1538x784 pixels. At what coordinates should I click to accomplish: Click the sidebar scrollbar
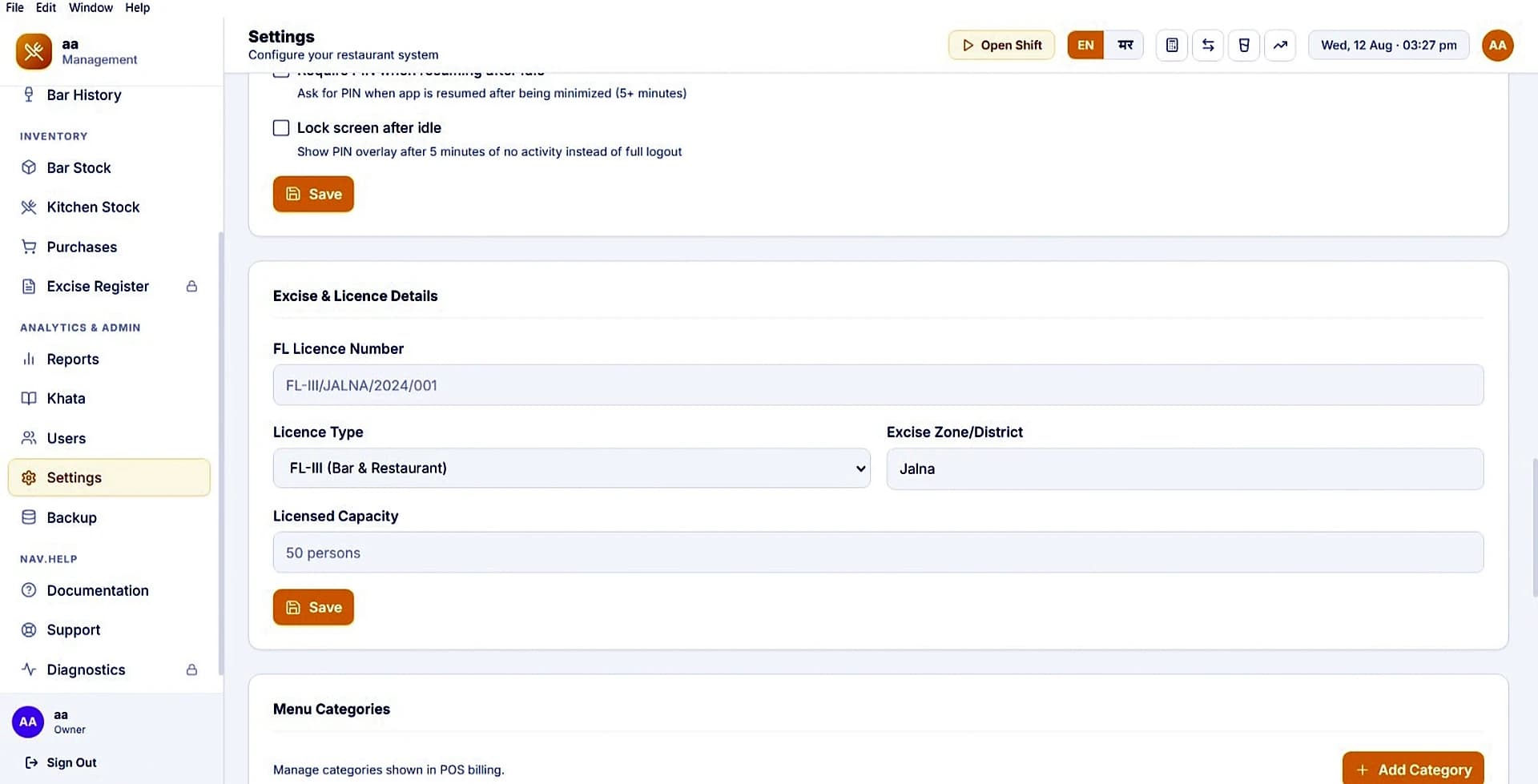pos(221,453)
